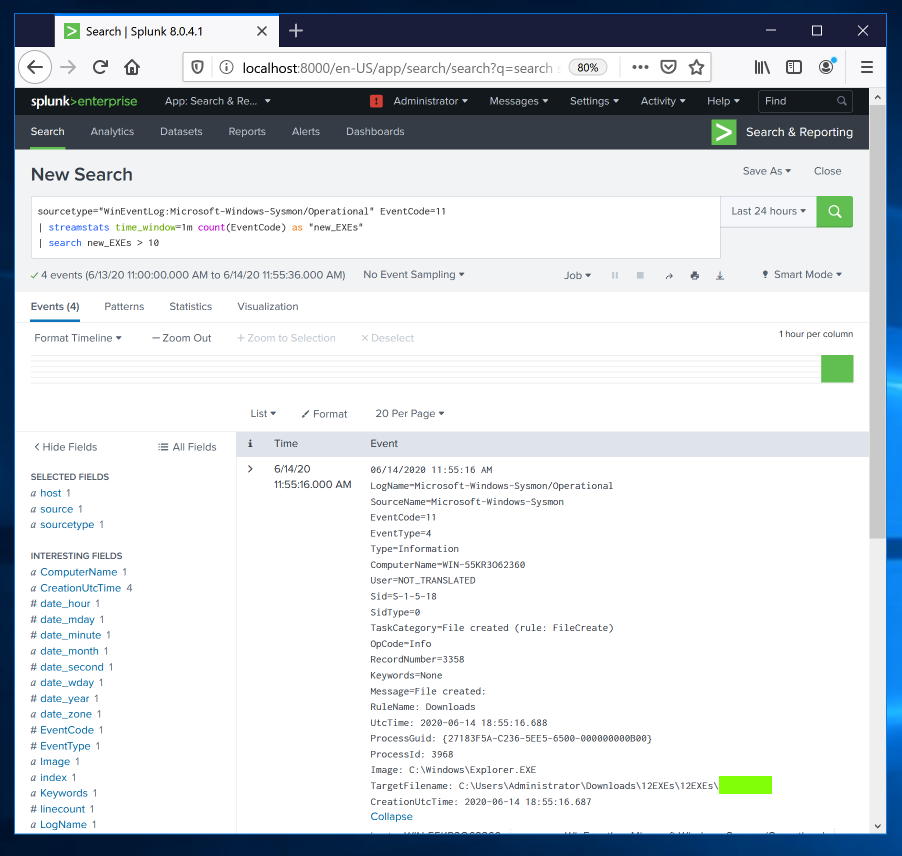Save page to Pocket icon
The image size is (902, 856).
coord(668,67)
